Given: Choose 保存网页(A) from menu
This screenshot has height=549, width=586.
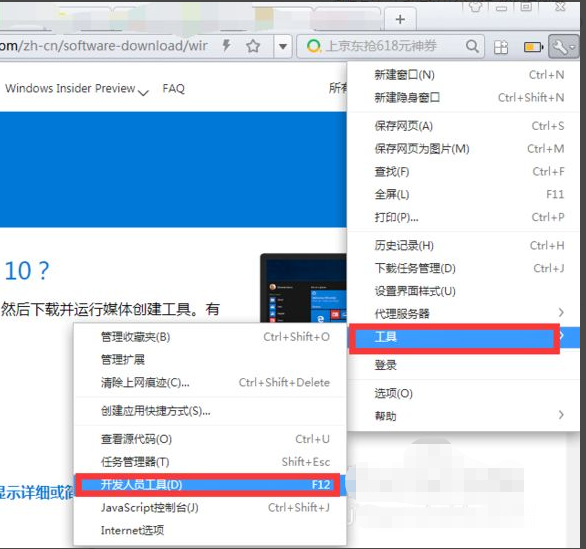Looking at the screenshot, I should [463, 126].
